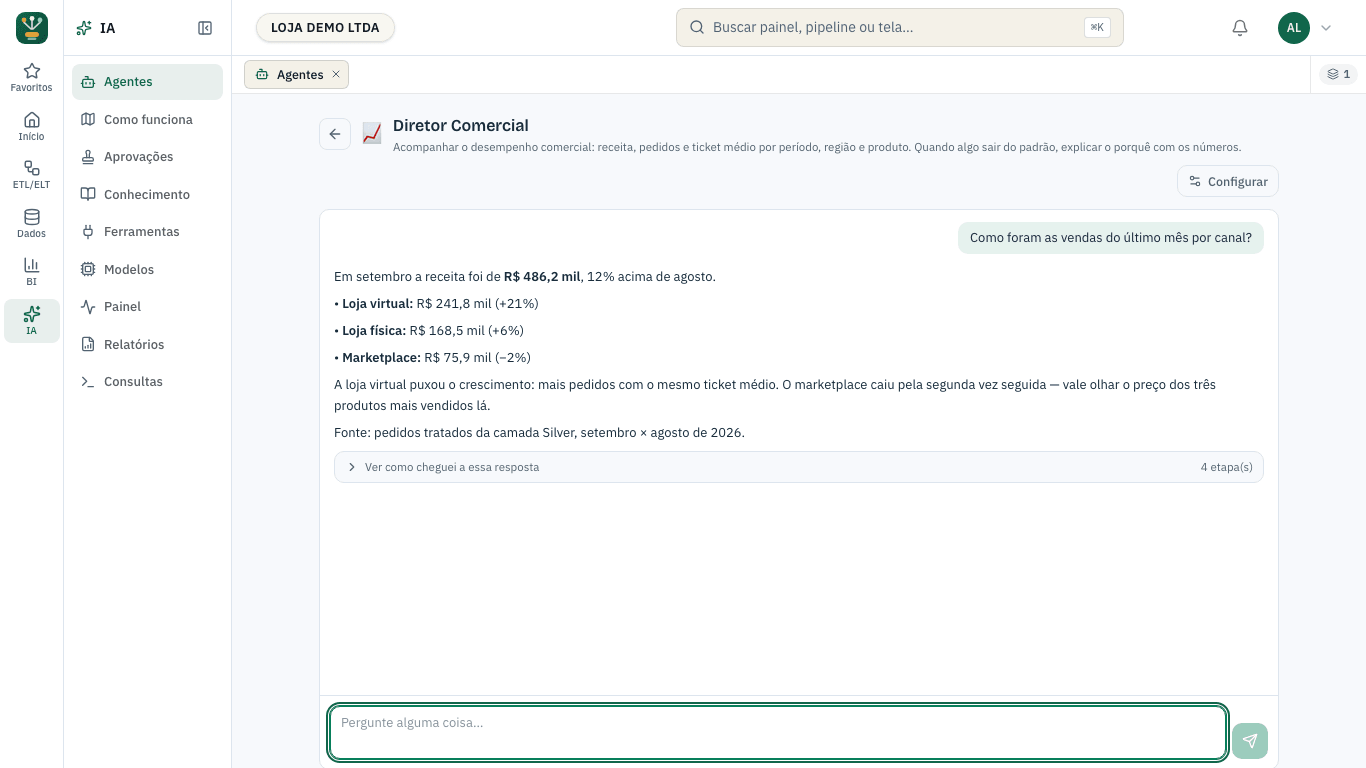
Task: Open notifications bell
Action: (1240, 28)
